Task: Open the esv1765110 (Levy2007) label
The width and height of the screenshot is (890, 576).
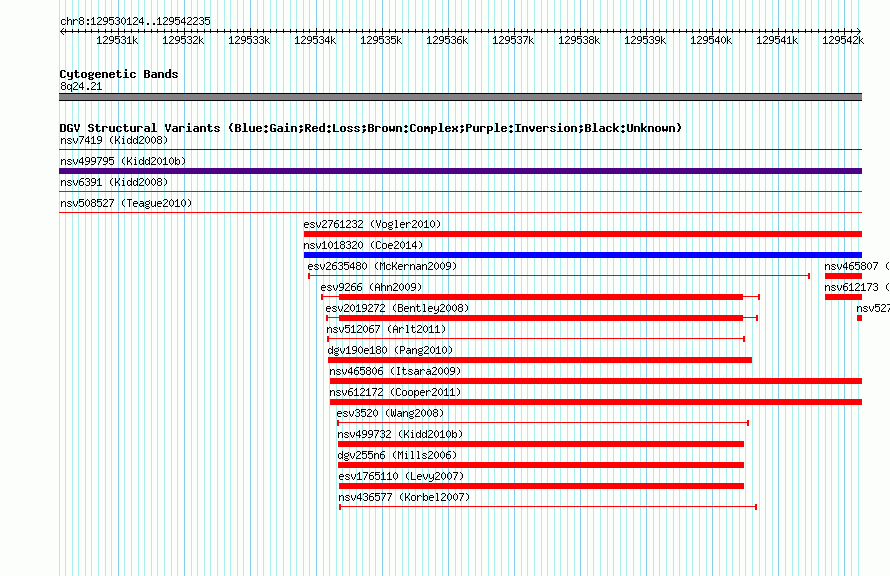Action: [401, 476]
